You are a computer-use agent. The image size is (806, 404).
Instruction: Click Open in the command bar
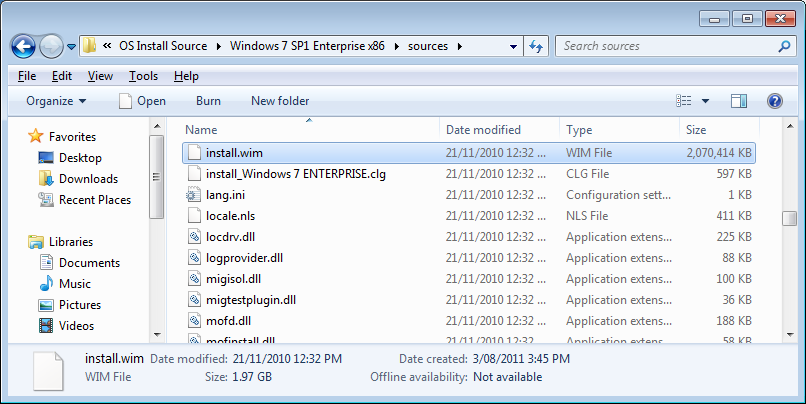point(142,101)
